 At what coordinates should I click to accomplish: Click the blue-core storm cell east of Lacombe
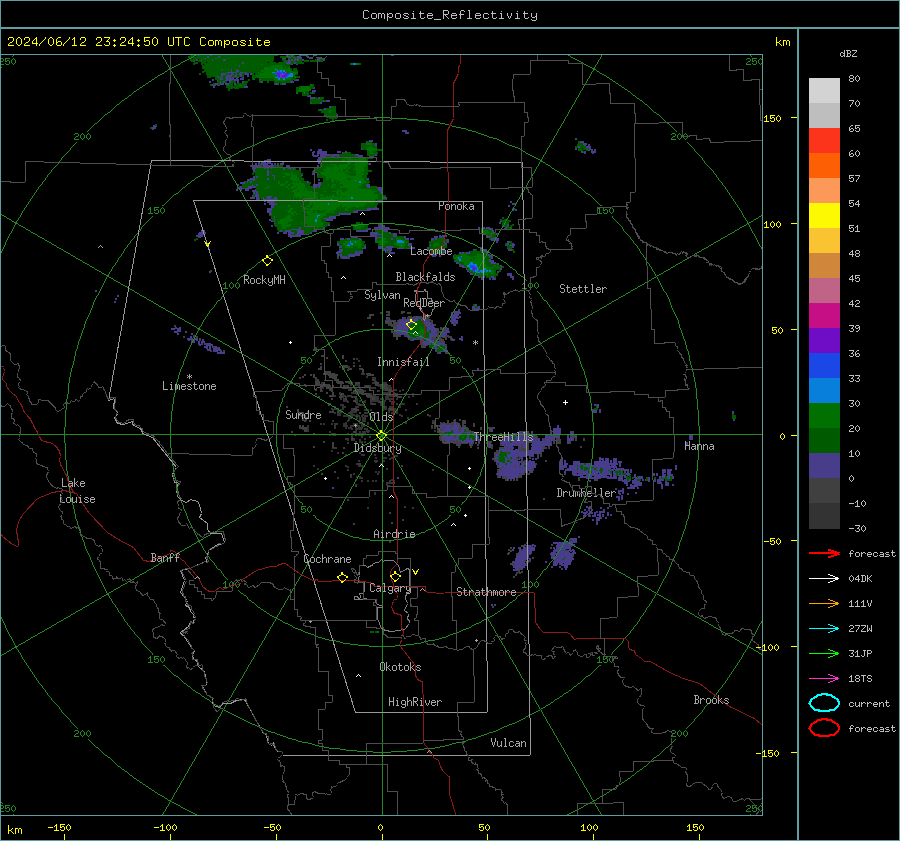coord(476,264)
